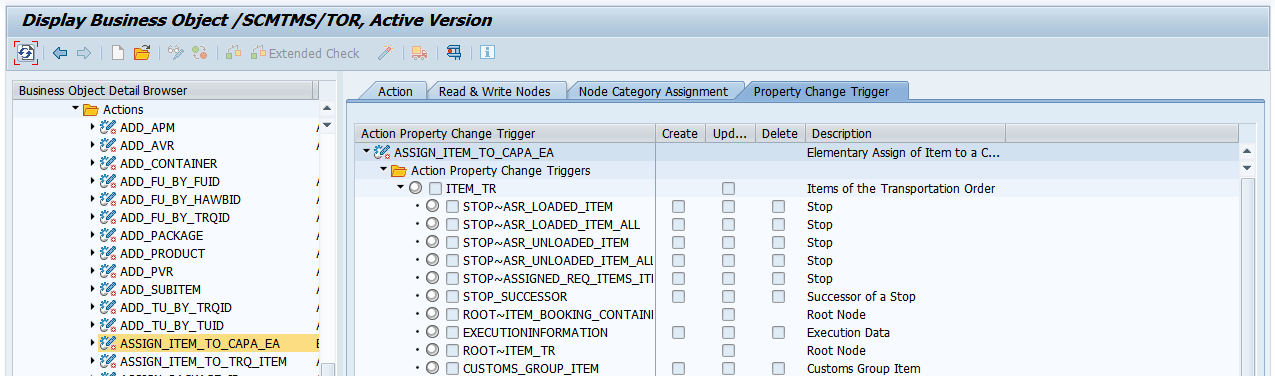Screen dimensions: 1275x376
Task: Tick the checkbox next to ITEM_TR
Action: click(x=435, y=189)
